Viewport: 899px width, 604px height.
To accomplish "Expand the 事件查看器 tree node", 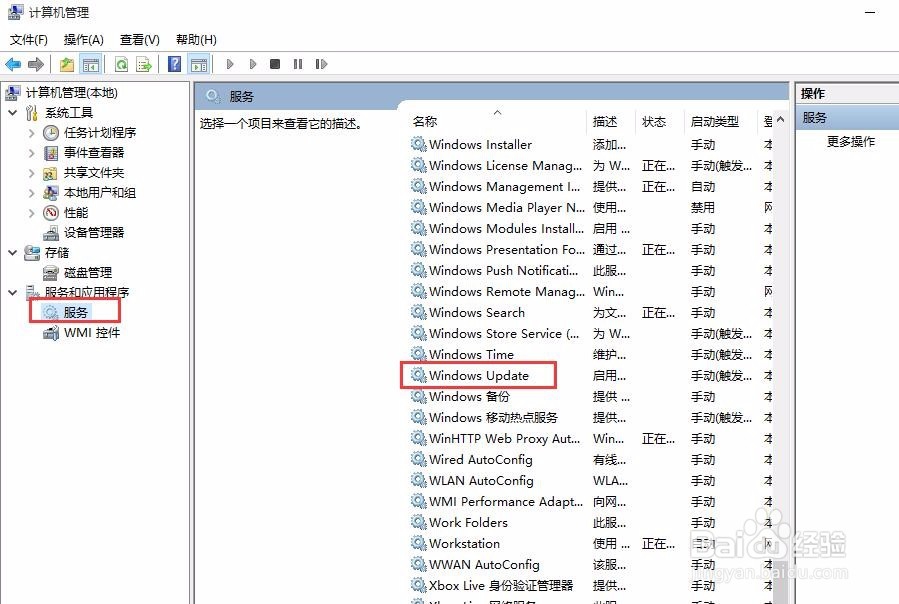I will coord(30,152).
